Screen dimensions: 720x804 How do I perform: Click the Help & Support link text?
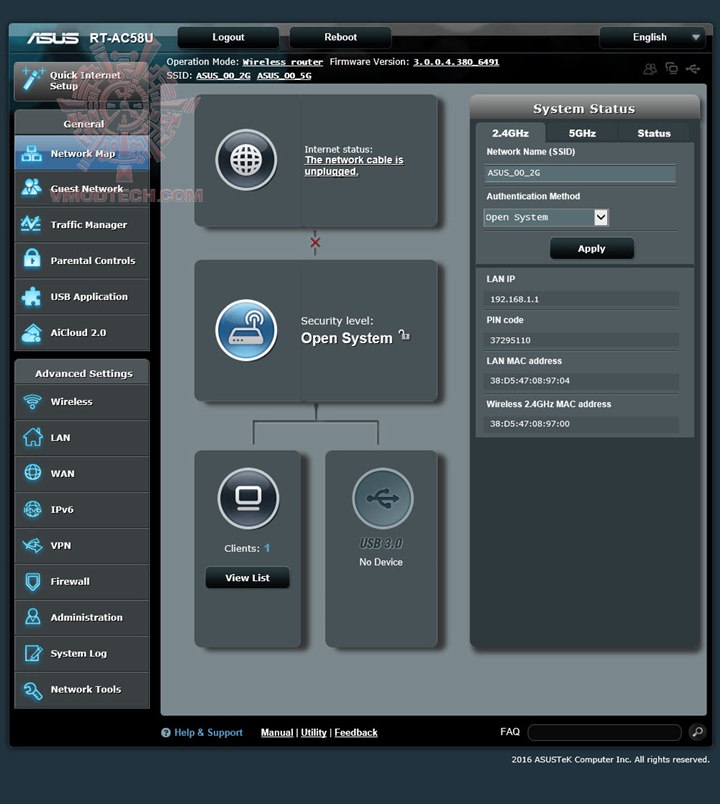click(208, 733)
